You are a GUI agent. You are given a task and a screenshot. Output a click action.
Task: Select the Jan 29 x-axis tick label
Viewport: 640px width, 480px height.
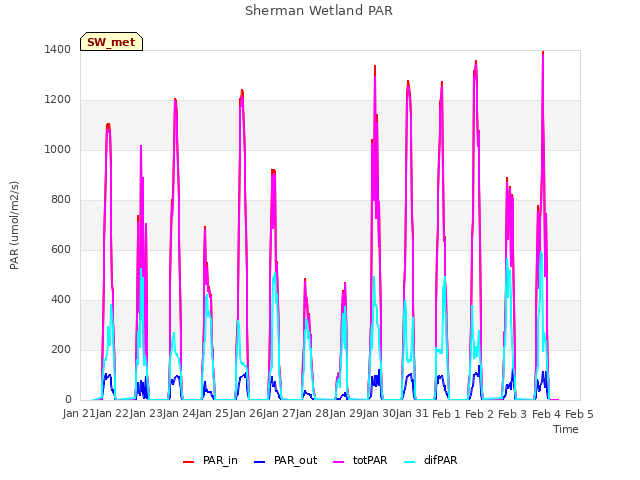click(x=346, y=414)
